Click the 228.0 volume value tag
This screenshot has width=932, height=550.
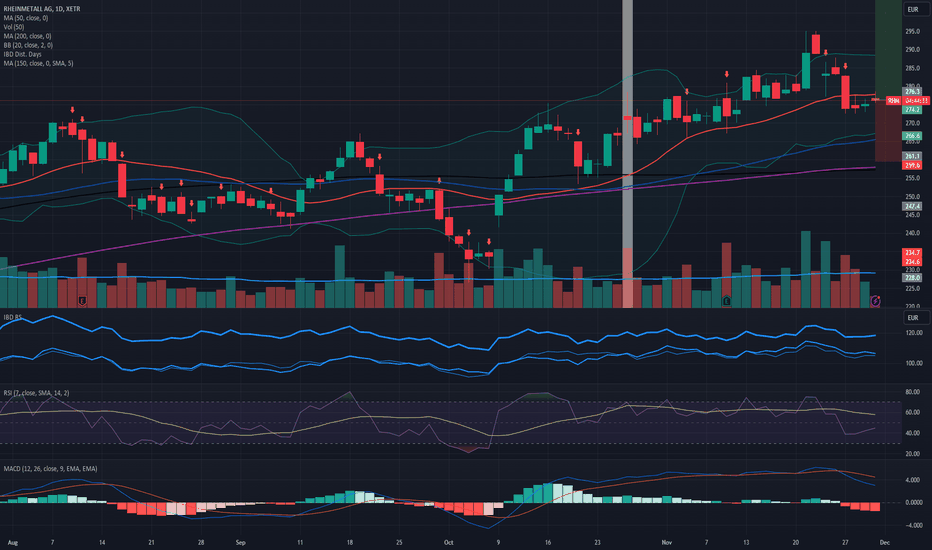912,277
